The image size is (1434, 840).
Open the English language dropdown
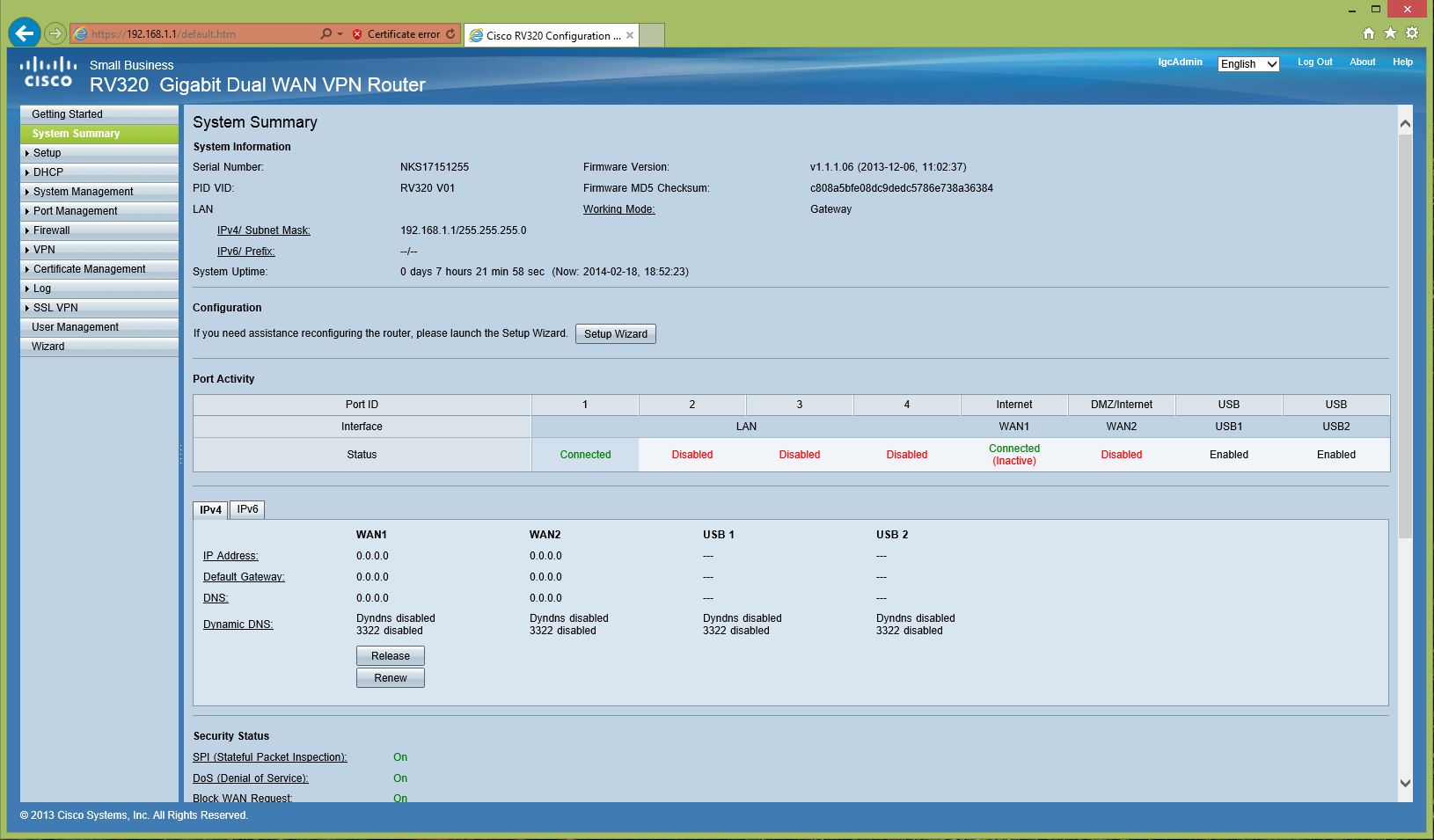tap(1248, 64)
